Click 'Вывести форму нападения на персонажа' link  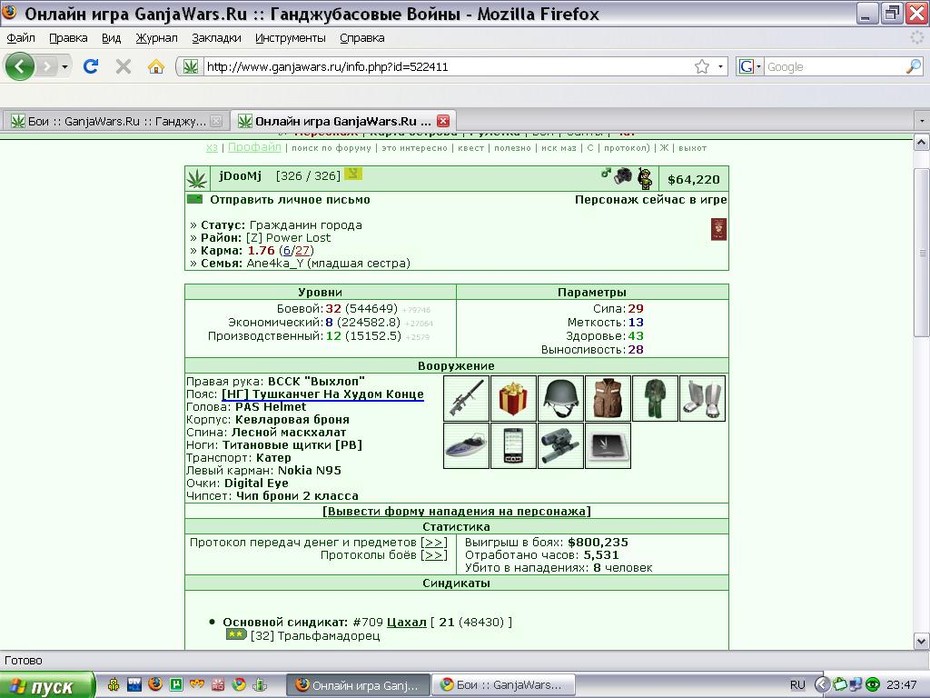(x=457, y=511)
